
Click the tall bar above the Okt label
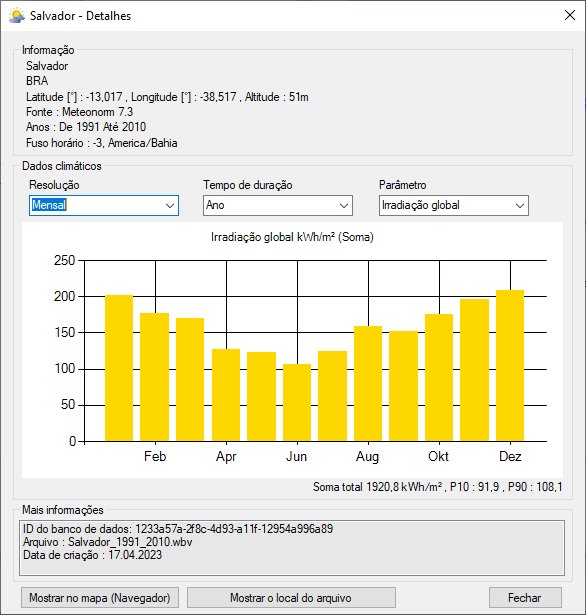point(439,377)
